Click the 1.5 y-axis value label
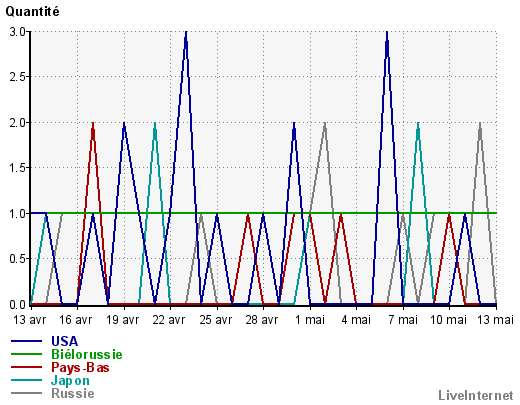The image size is (520, 405). pyautogui.click(x=18, y=168)
